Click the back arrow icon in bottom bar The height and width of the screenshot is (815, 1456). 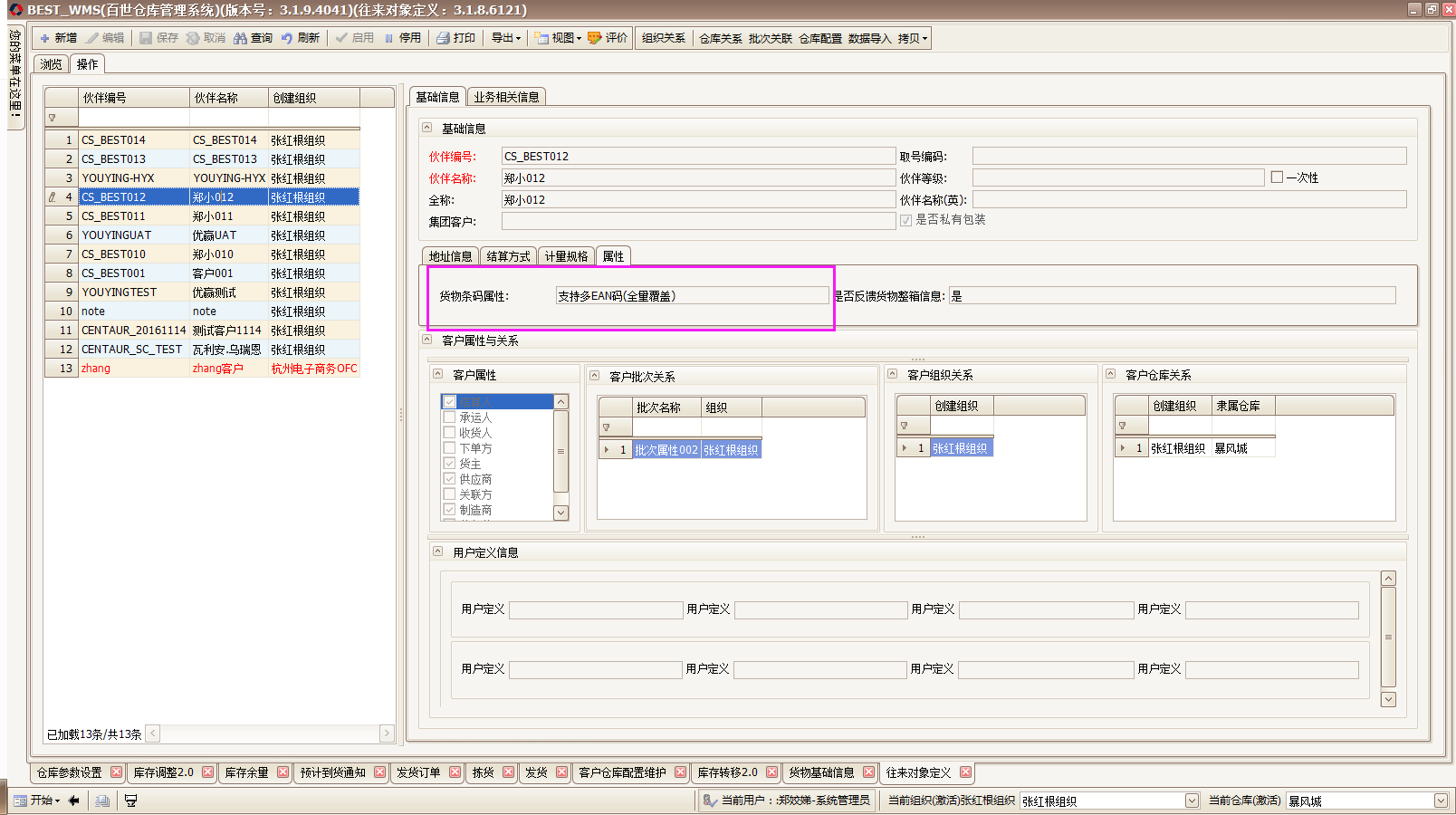pyautogui.click(x=74, y=801)
